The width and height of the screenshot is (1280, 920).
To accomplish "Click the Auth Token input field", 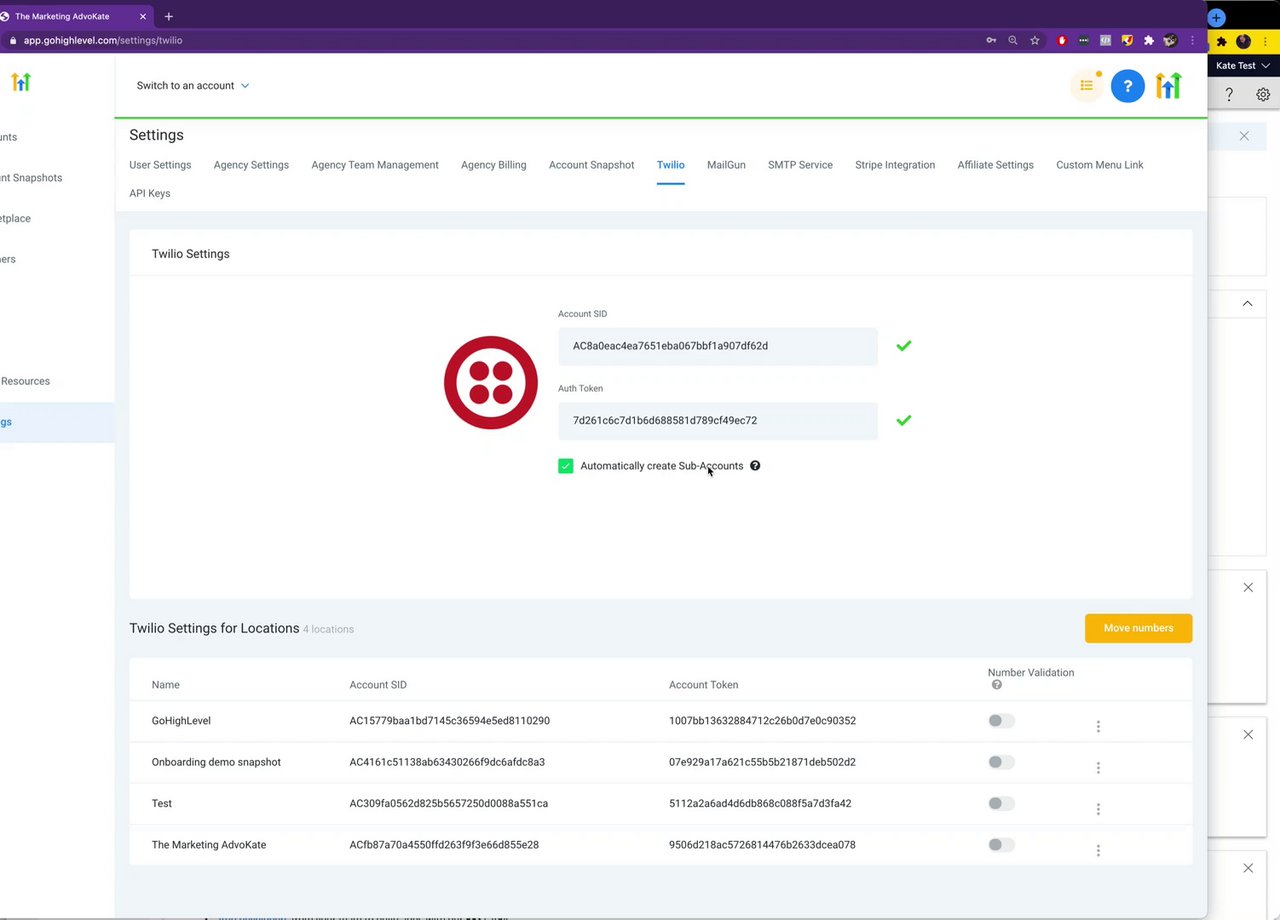I will pyautogui.click(x=718, y=421).
